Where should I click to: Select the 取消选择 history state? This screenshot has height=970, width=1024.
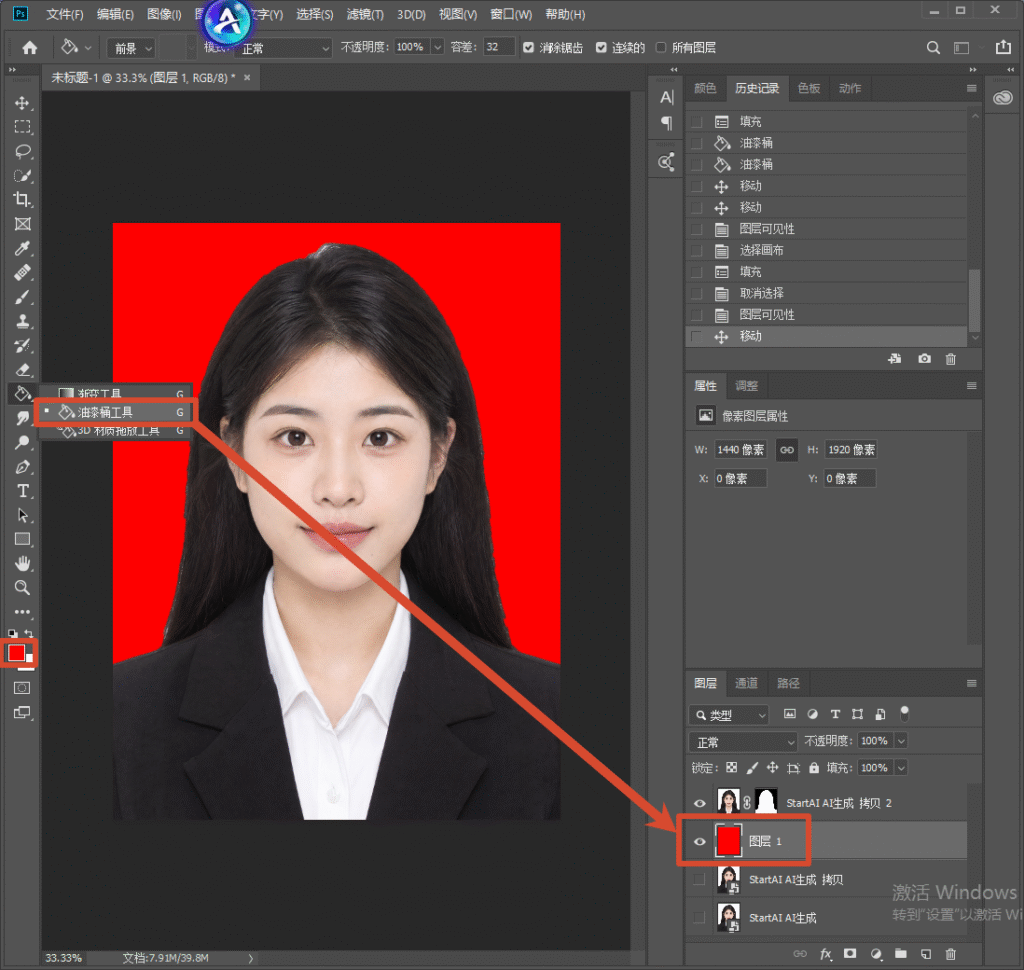827,293
